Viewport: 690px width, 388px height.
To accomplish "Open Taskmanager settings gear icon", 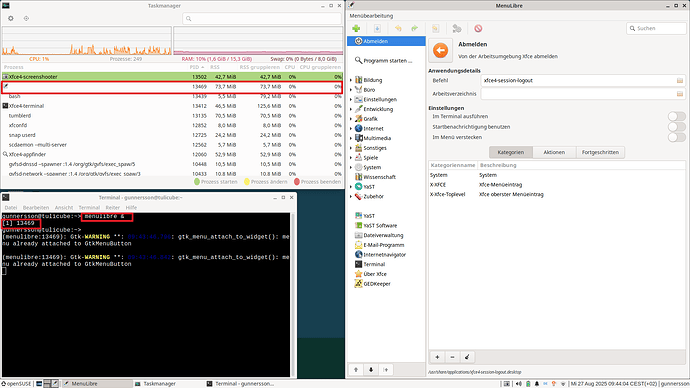I will click(11, 18).
